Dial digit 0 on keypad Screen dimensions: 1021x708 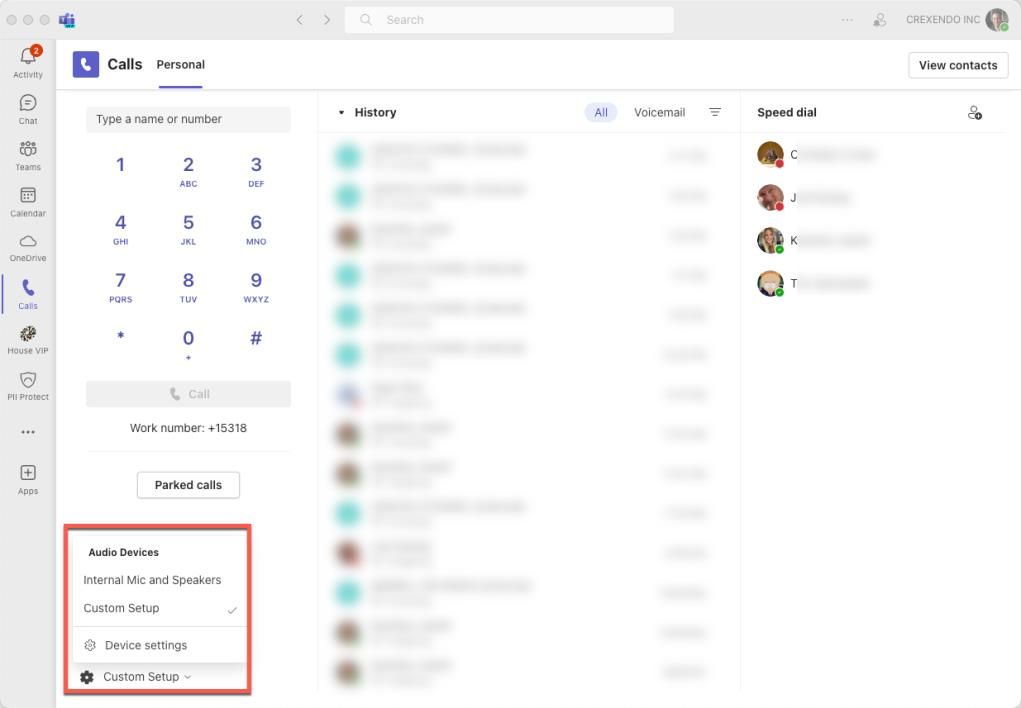(x=188, y=345)
